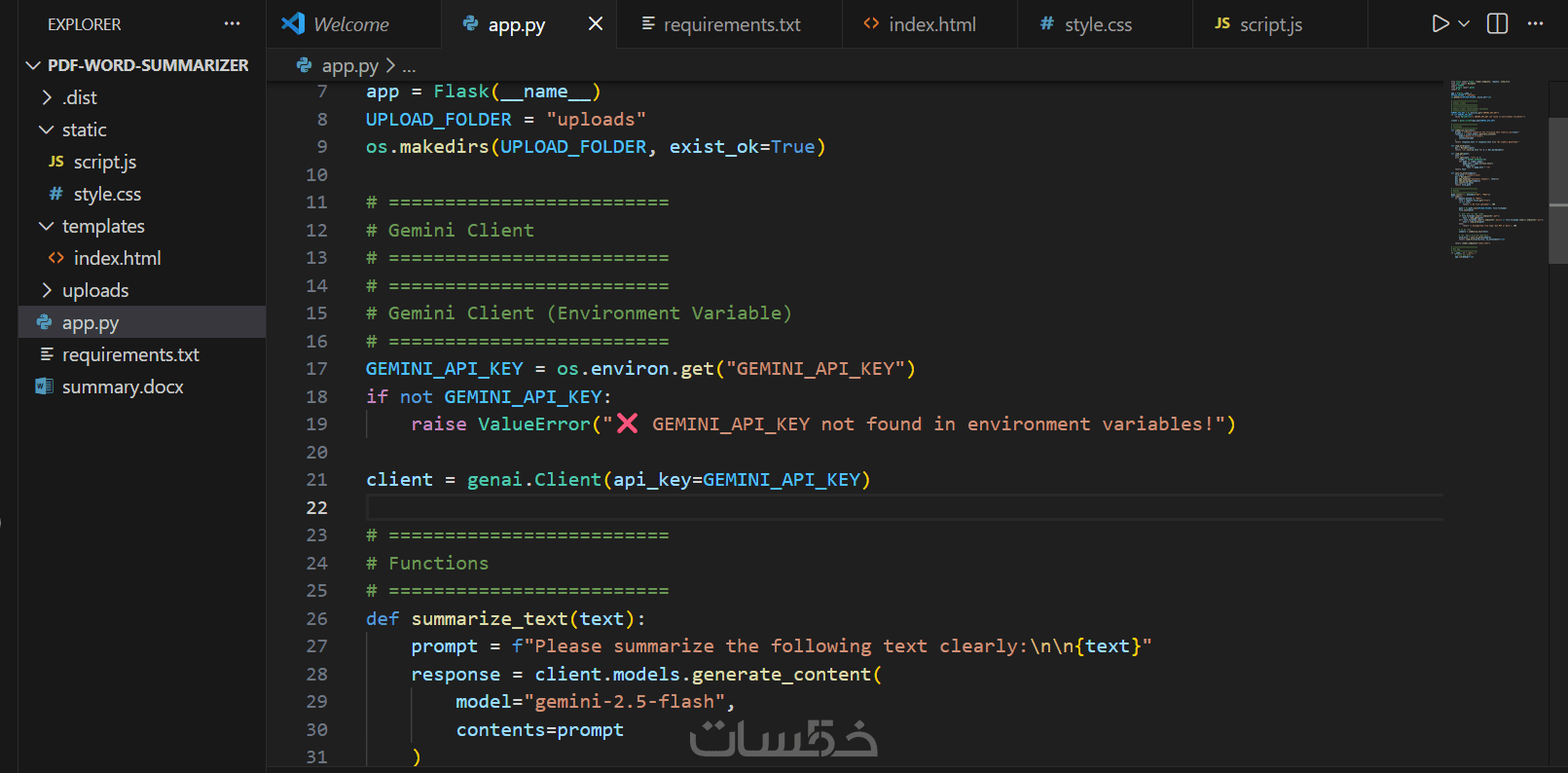Screen dimensions: 1568x773
Task: Open the editor More Actions ellipsis
Action: point(1536,23)
